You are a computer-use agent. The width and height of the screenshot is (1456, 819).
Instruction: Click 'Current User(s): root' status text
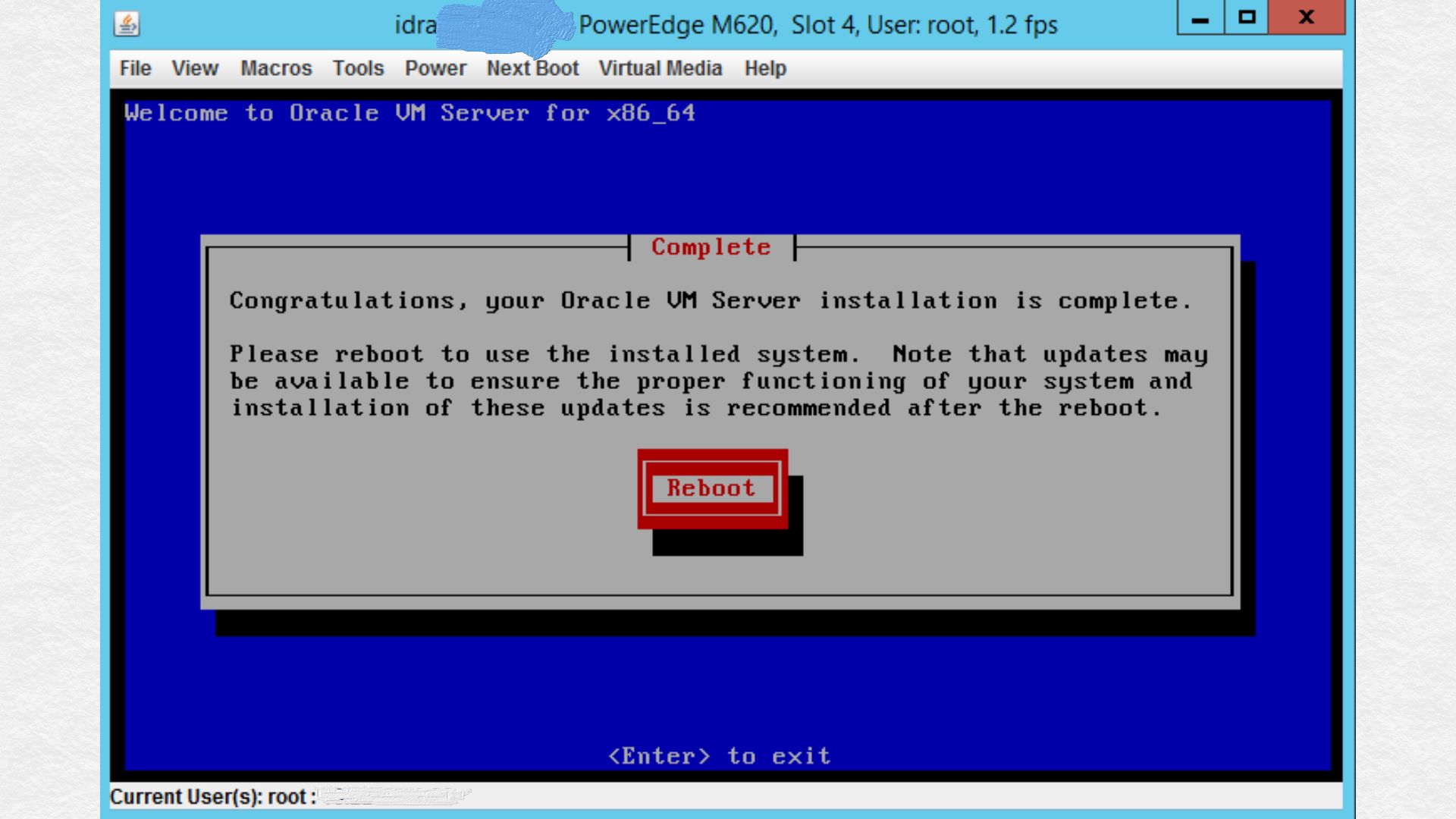pos(212,797)
